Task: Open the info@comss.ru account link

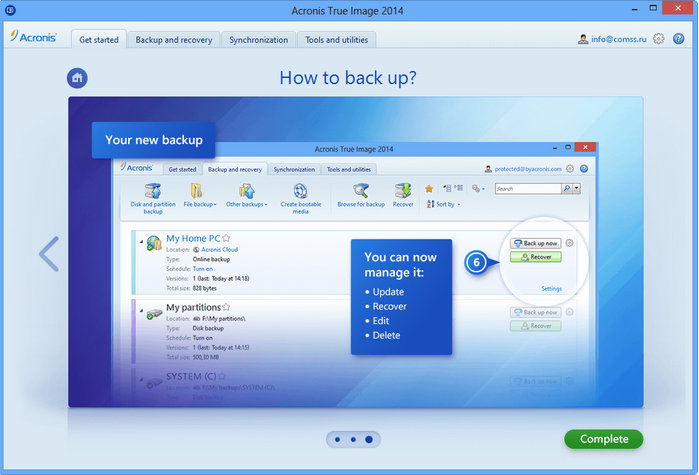Action: tap(619, 39)
